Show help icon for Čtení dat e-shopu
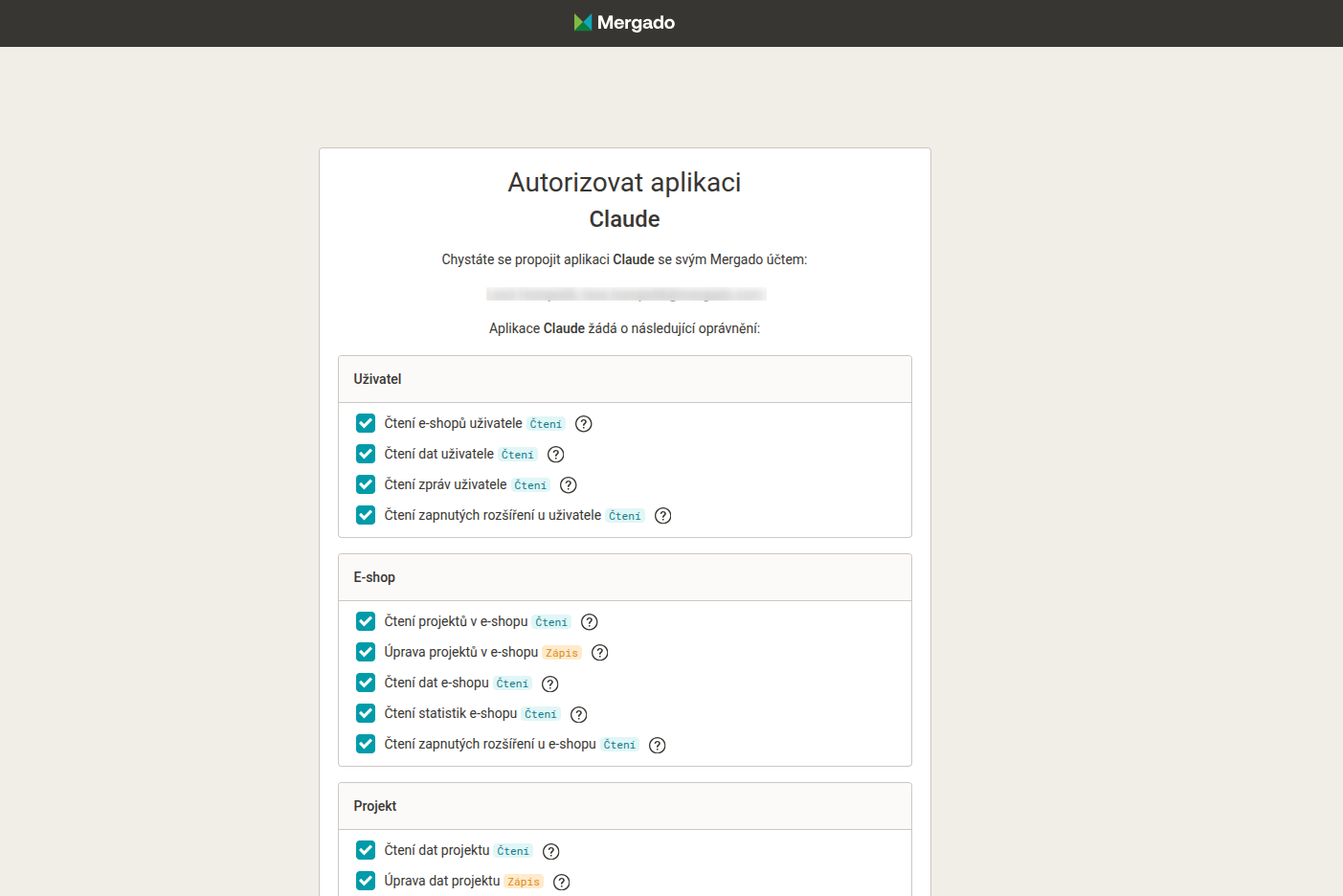 [x=550, y=683]
